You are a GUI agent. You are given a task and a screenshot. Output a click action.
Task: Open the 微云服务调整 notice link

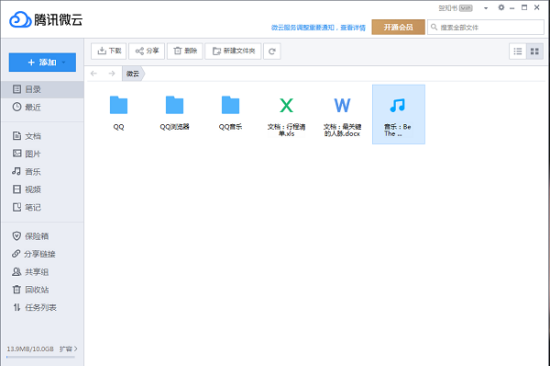point(318,27)
